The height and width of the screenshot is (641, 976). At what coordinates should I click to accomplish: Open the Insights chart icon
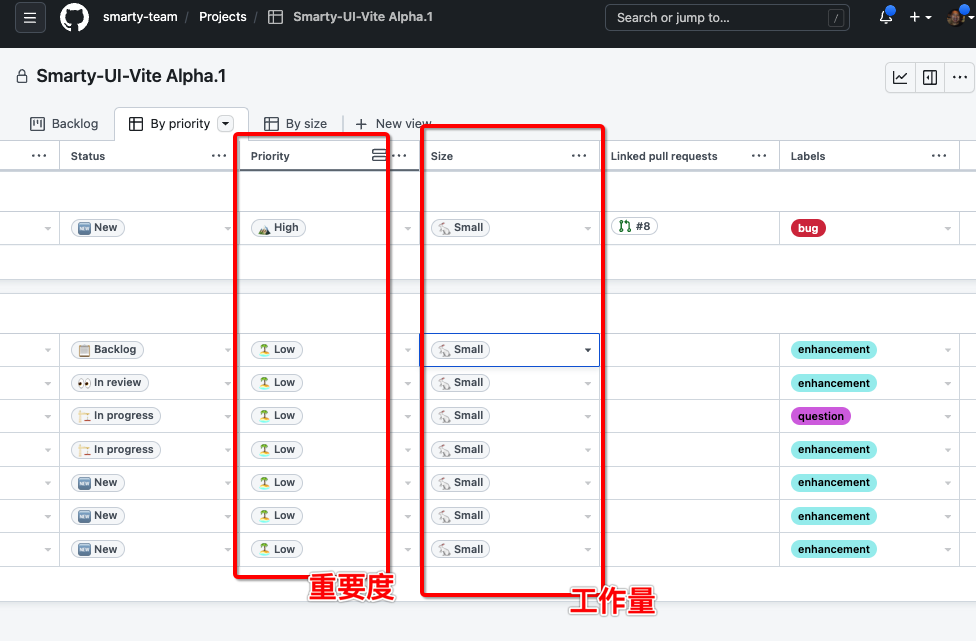coord(901,78)
